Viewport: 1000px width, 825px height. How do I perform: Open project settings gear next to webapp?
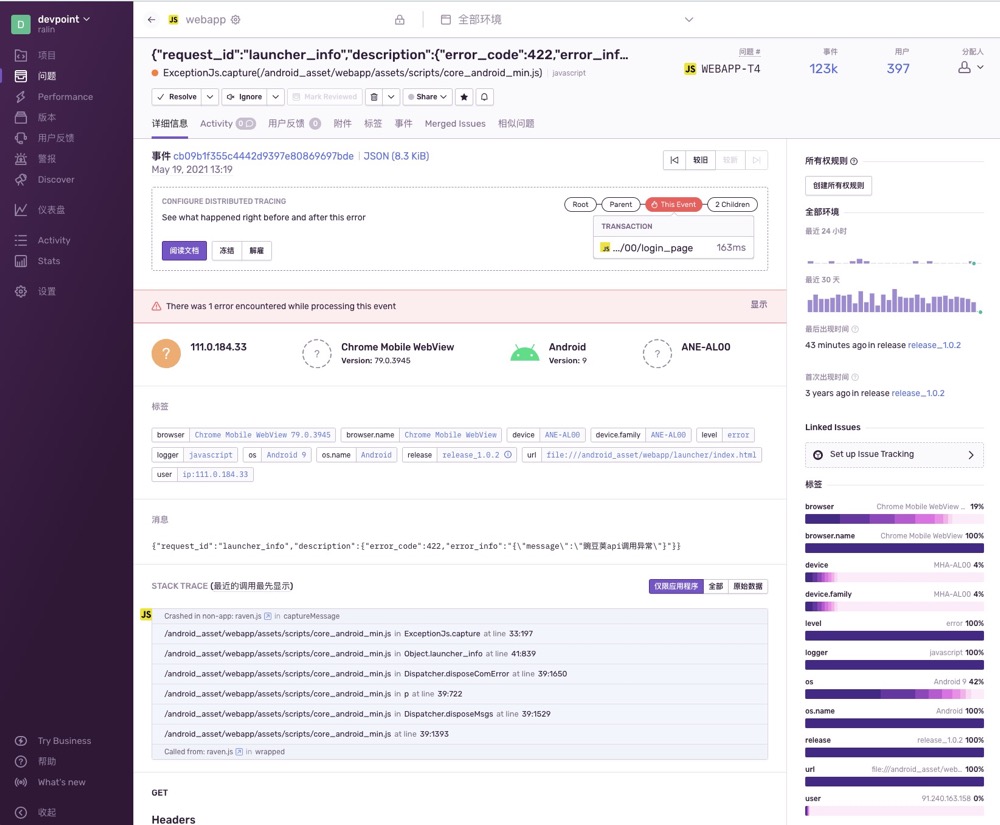click(x=236, y=19)
